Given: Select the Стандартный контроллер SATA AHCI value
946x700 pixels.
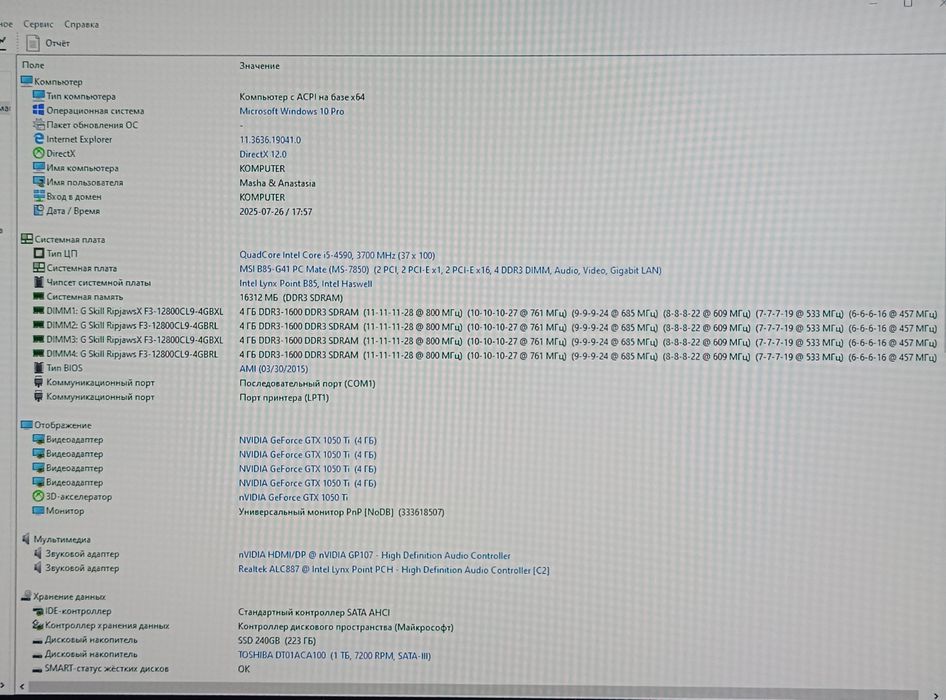Looking at the screenshot, I should click(314, 612).
